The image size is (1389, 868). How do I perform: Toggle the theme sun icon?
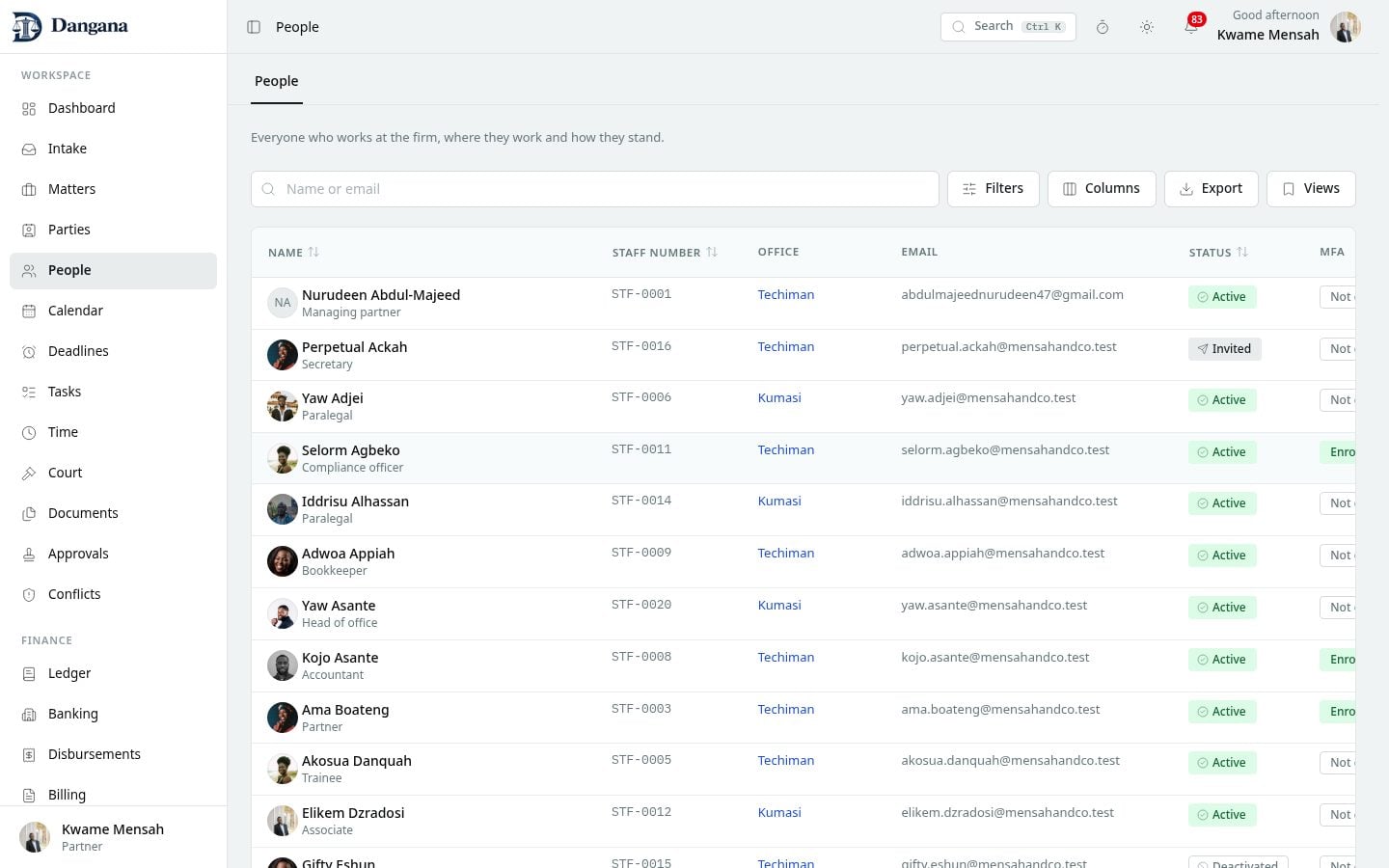coord(1147,27)
